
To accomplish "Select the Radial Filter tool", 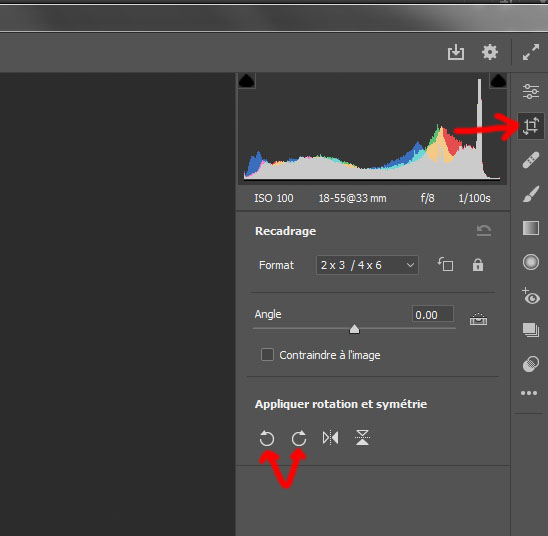I will coord(531,262).
